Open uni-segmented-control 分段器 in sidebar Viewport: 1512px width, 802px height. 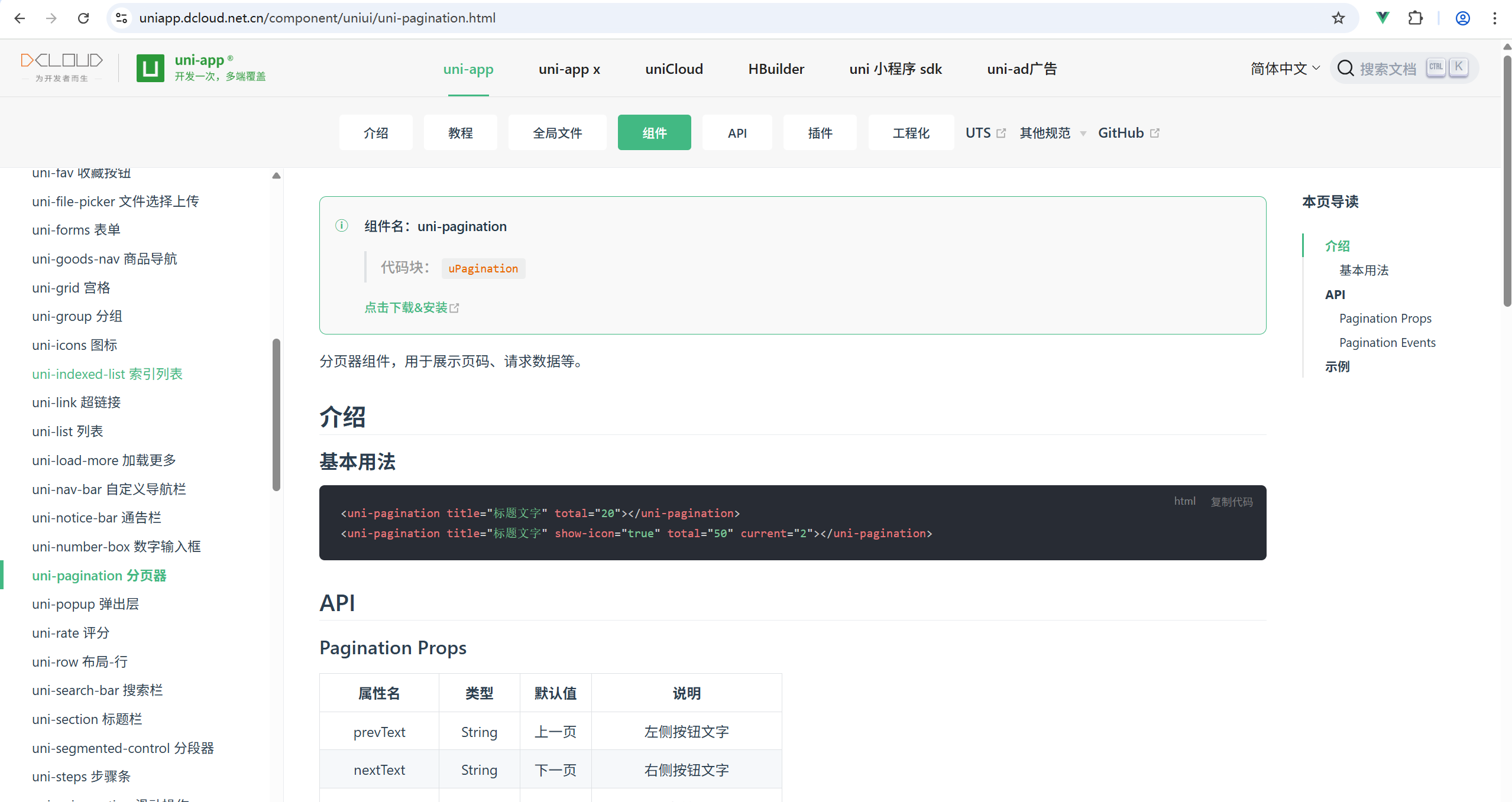pyautogui.click(x=123, y=748)
